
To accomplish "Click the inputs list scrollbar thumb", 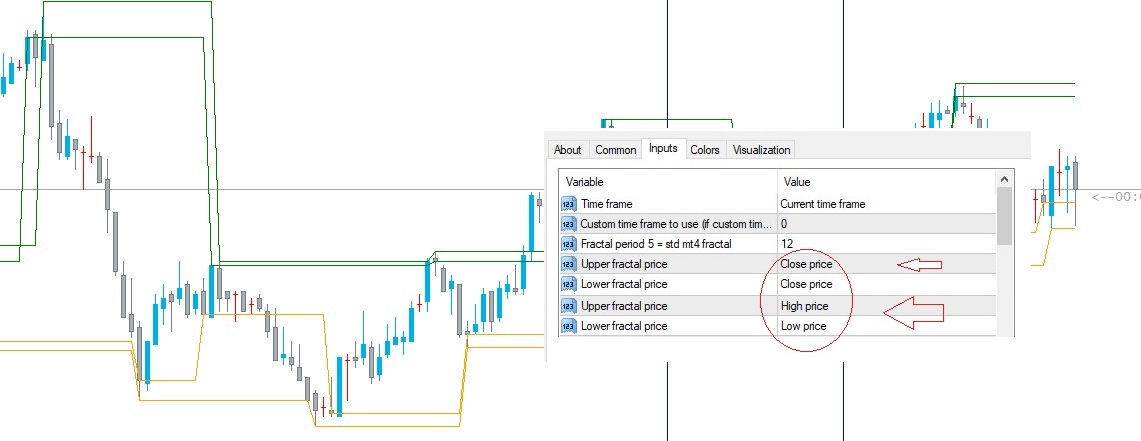I will point(1004,216).
